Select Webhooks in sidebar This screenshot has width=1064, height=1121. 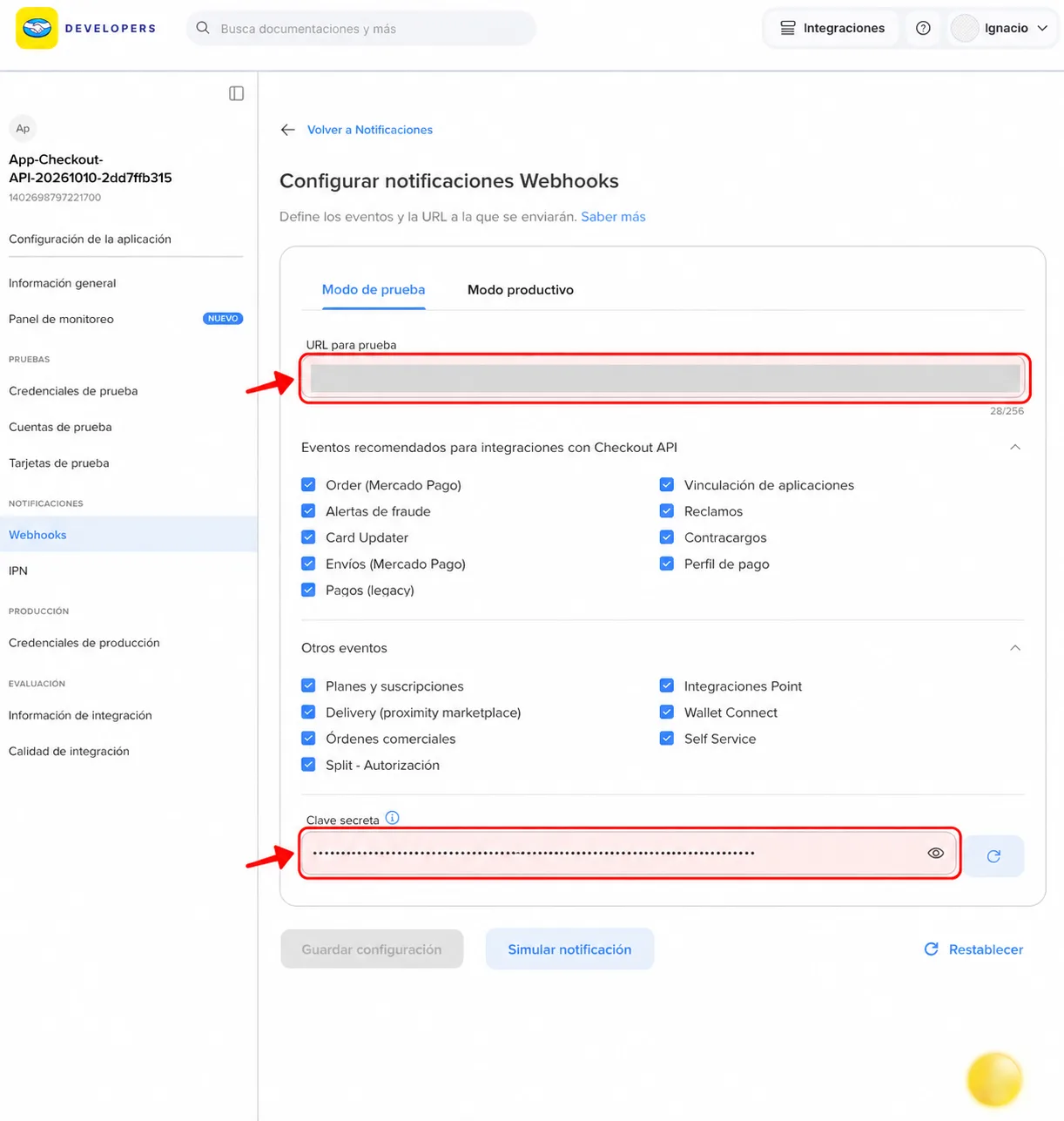click(129, 534)
